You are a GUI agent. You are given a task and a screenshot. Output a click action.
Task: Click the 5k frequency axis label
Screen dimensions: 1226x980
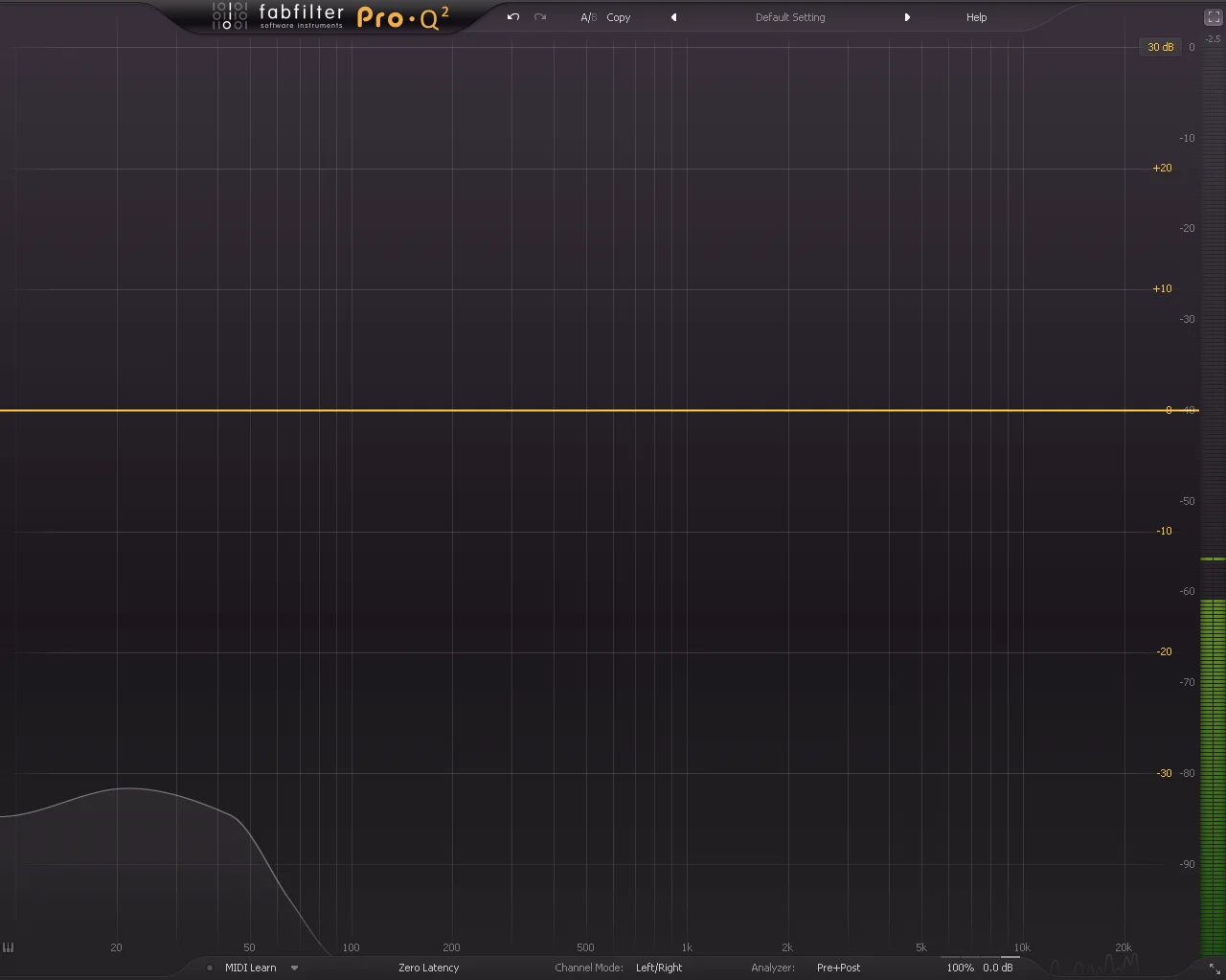pyautogui.click(x=921, y=947)
